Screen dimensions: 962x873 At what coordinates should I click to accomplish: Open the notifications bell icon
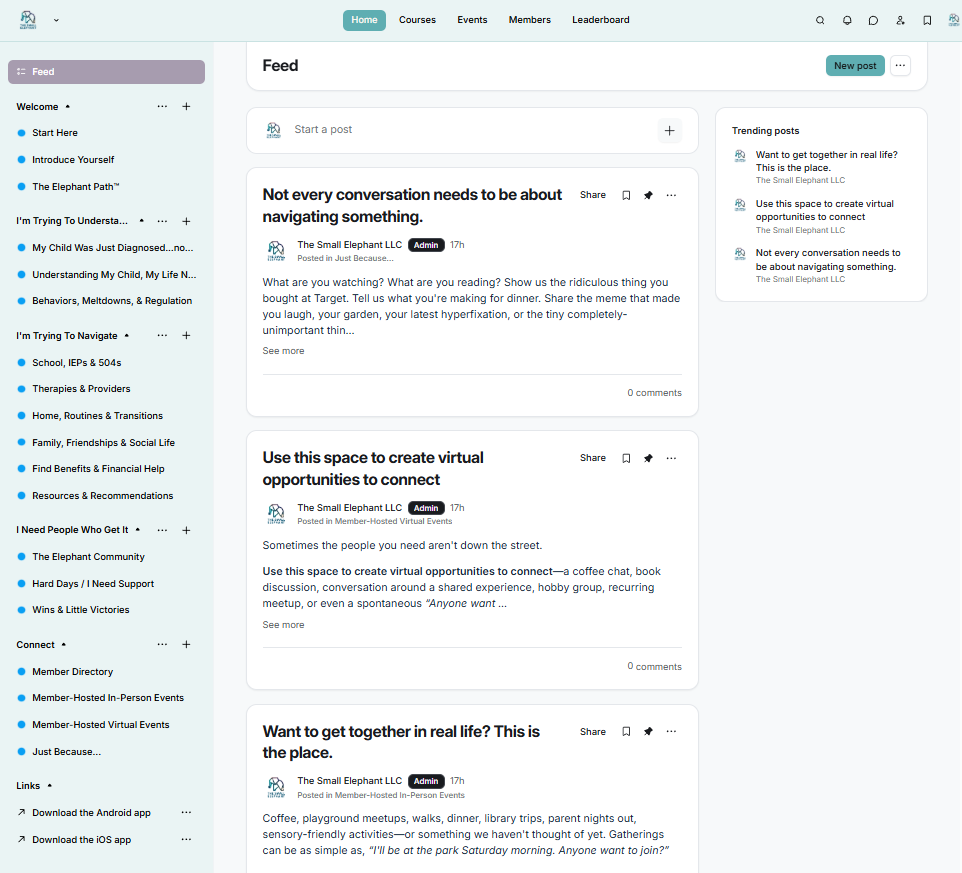pyautogui.click(x=847, y=20)
